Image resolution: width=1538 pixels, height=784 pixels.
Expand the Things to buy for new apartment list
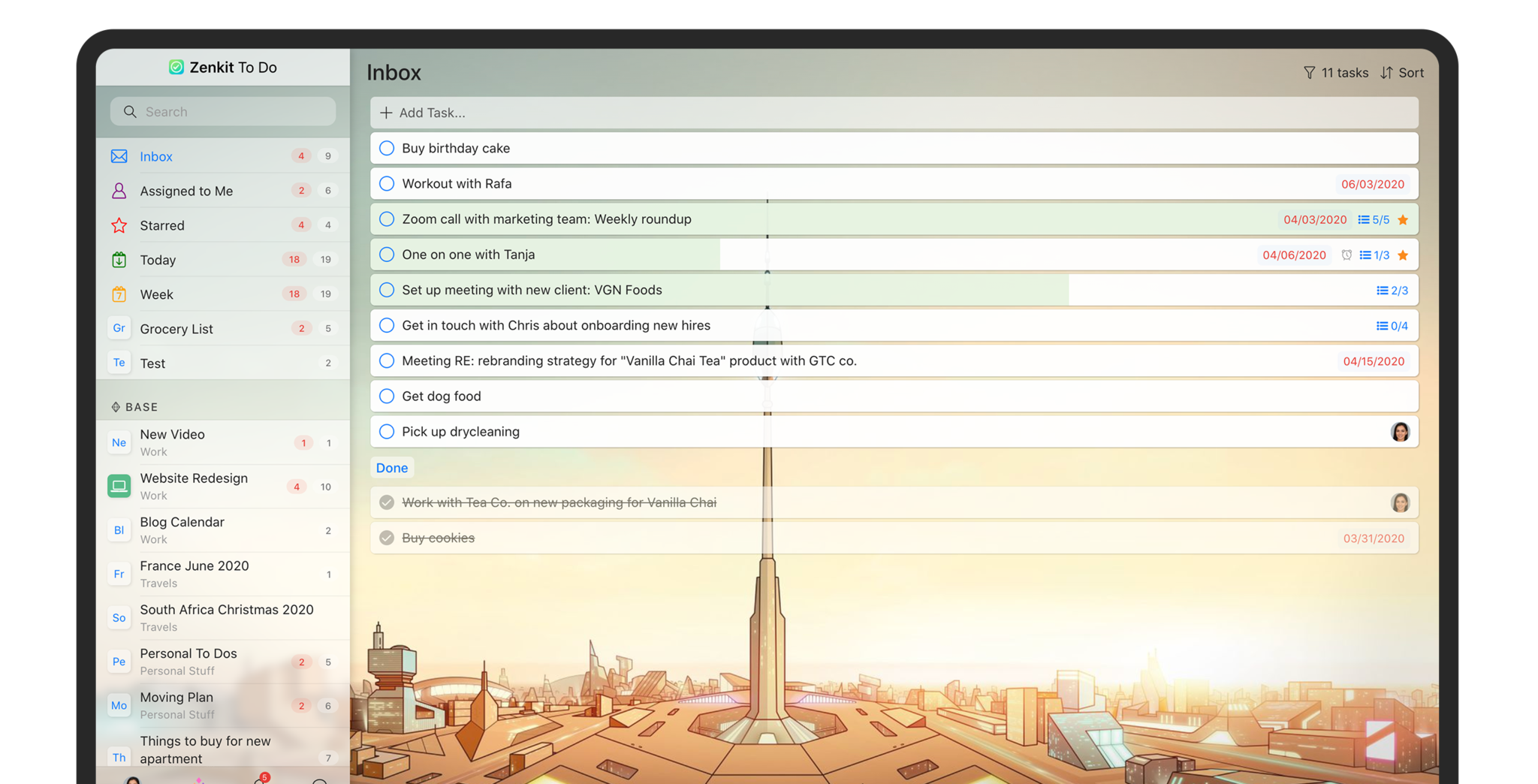pyautogui.click(x=205, y=748)
